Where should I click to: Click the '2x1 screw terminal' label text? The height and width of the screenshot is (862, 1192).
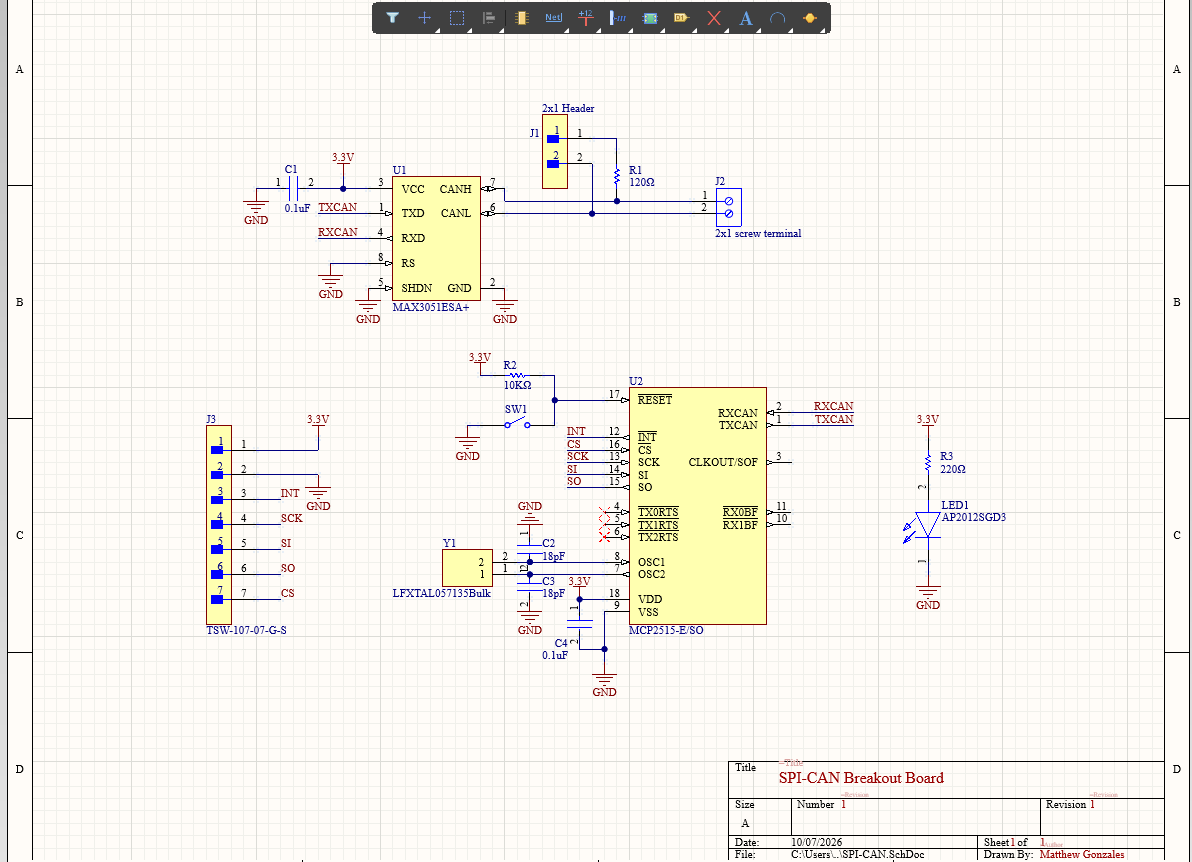click(758, 233)
